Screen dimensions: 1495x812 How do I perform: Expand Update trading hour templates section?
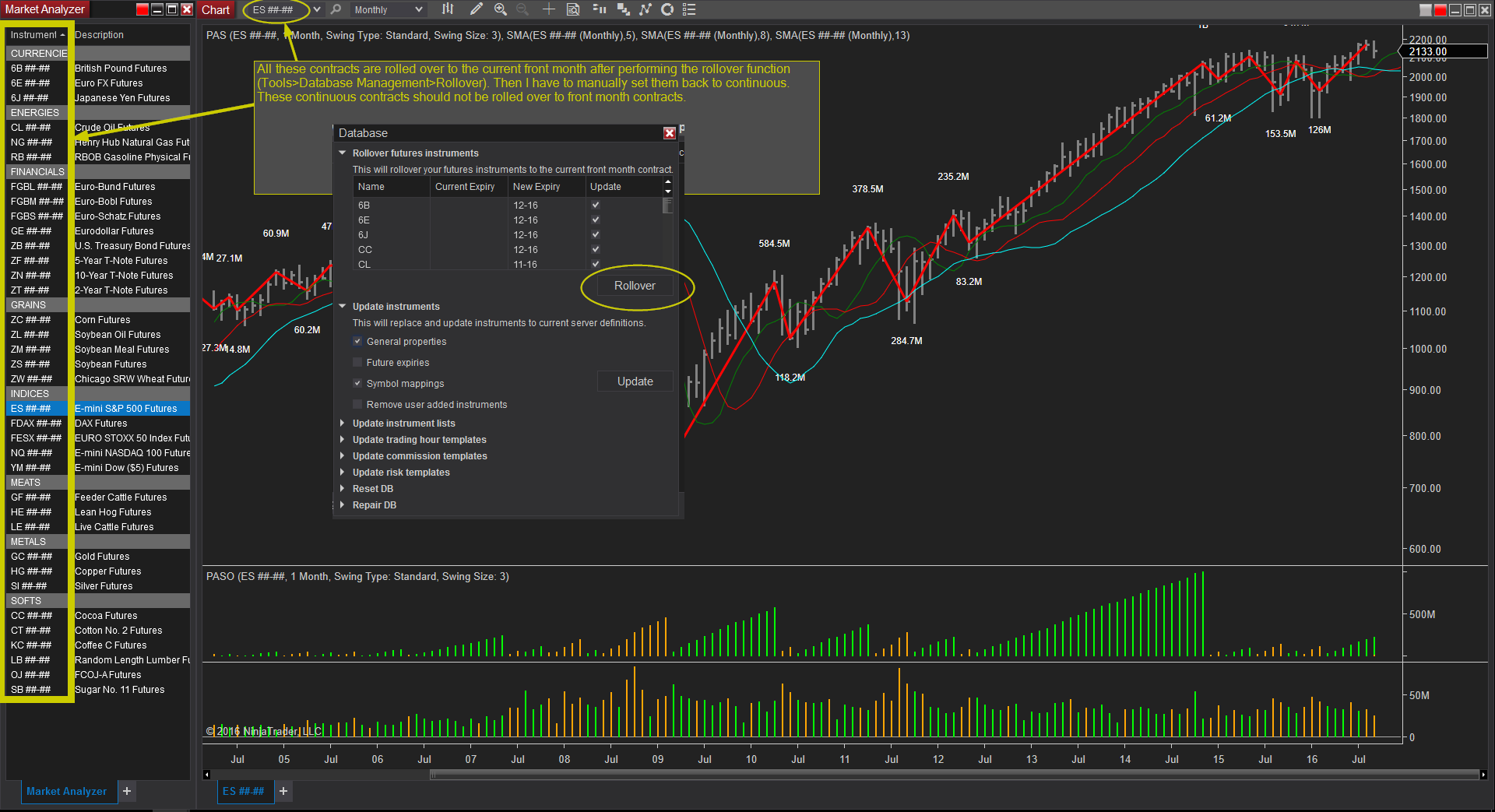(342, 439)
